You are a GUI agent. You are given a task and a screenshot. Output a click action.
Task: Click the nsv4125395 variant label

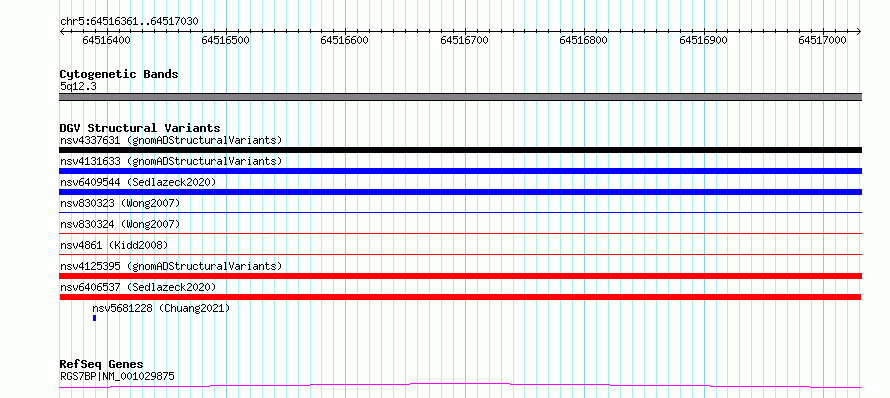[x=171, y=266]
